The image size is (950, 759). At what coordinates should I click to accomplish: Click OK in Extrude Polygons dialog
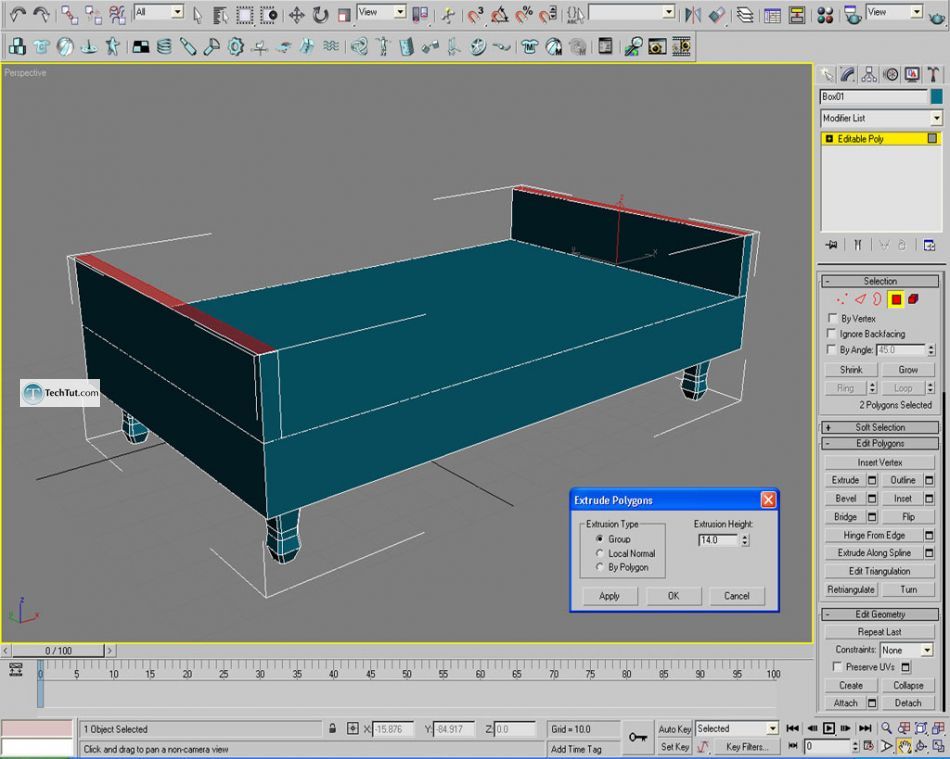click(x=674, y=596)
